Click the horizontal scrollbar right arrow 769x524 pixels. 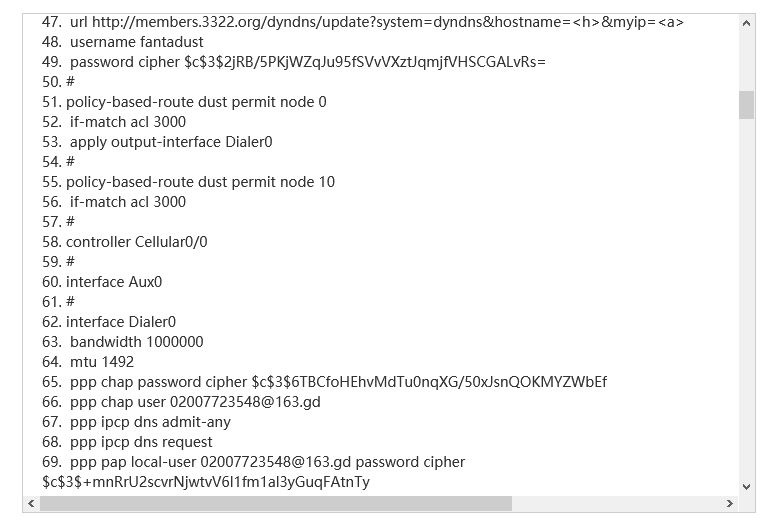729,503
